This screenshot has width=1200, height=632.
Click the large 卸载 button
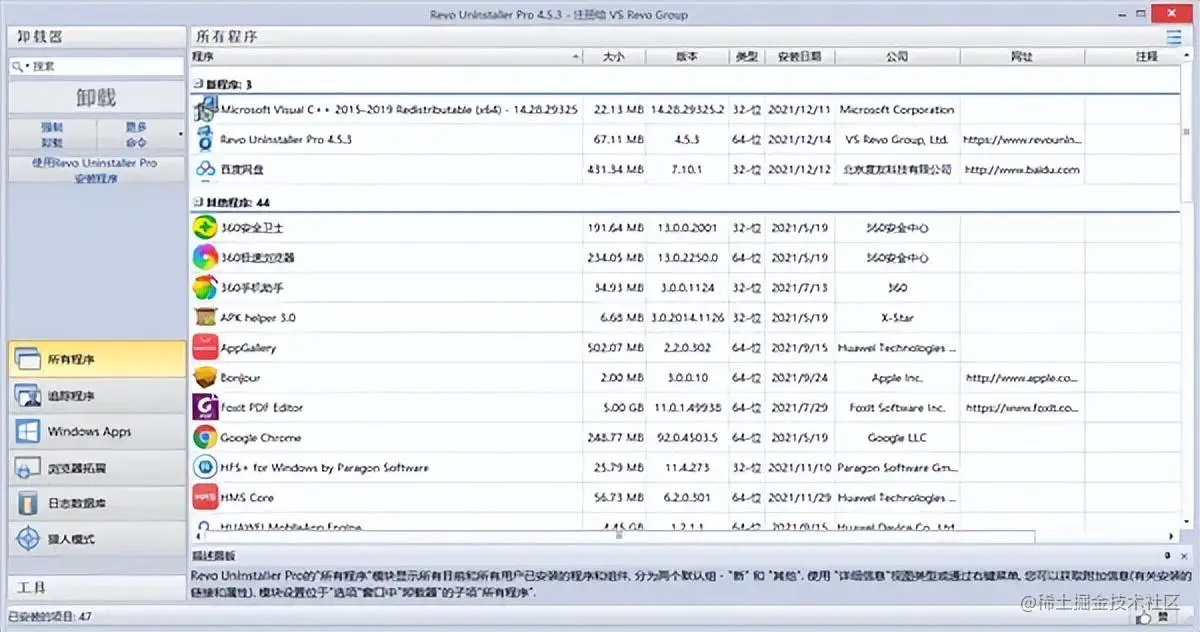97,97
